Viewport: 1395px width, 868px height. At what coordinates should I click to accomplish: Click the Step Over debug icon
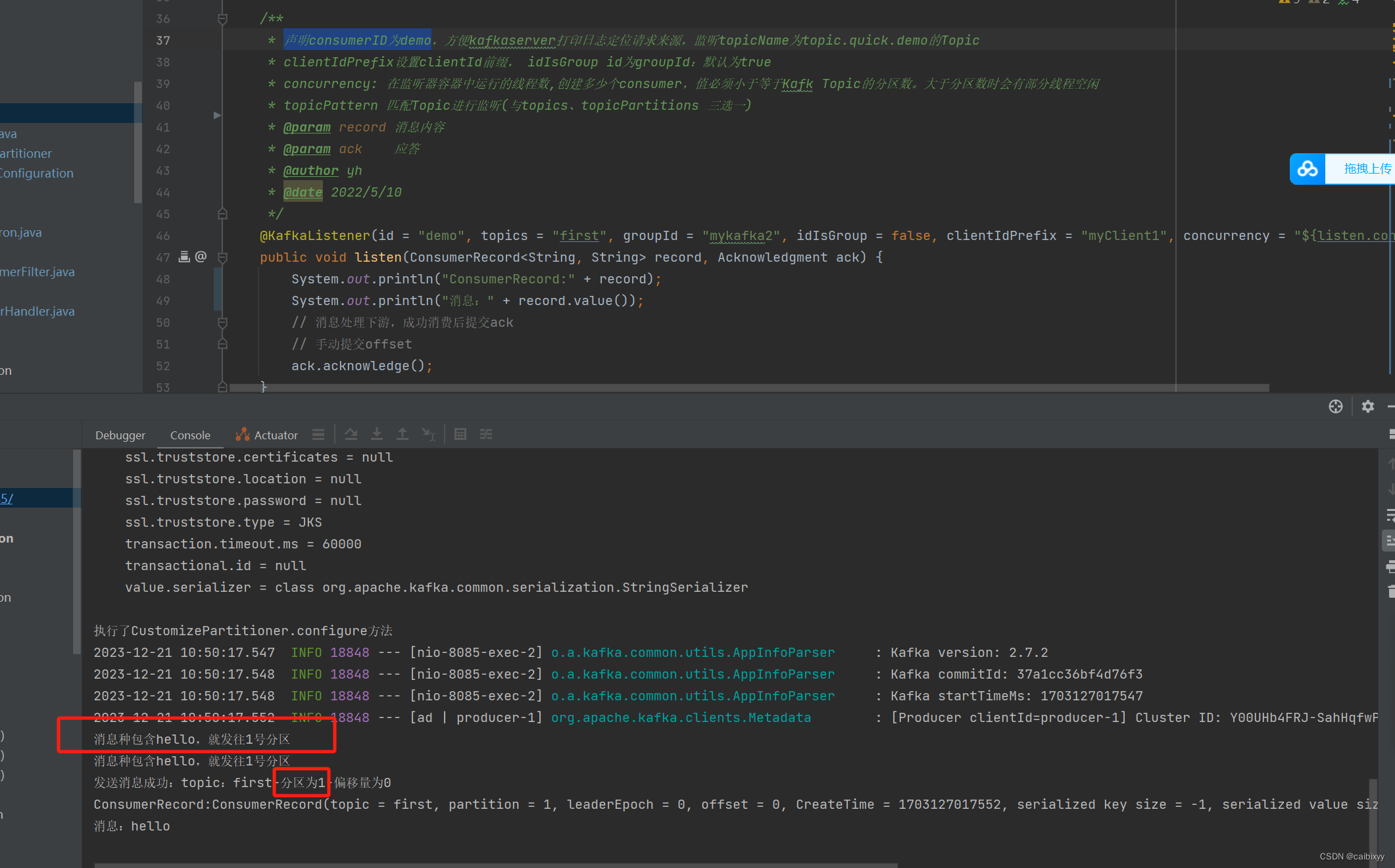[351, 434]
